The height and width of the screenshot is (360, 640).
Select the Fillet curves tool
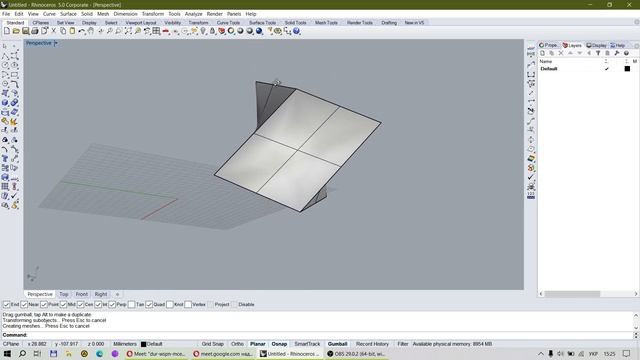[14, 84]
